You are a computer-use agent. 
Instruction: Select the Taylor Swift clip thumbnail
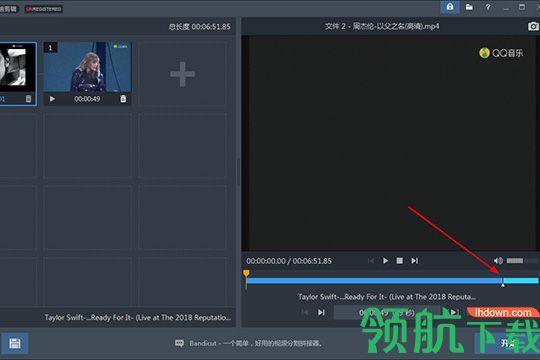point(87,67)
